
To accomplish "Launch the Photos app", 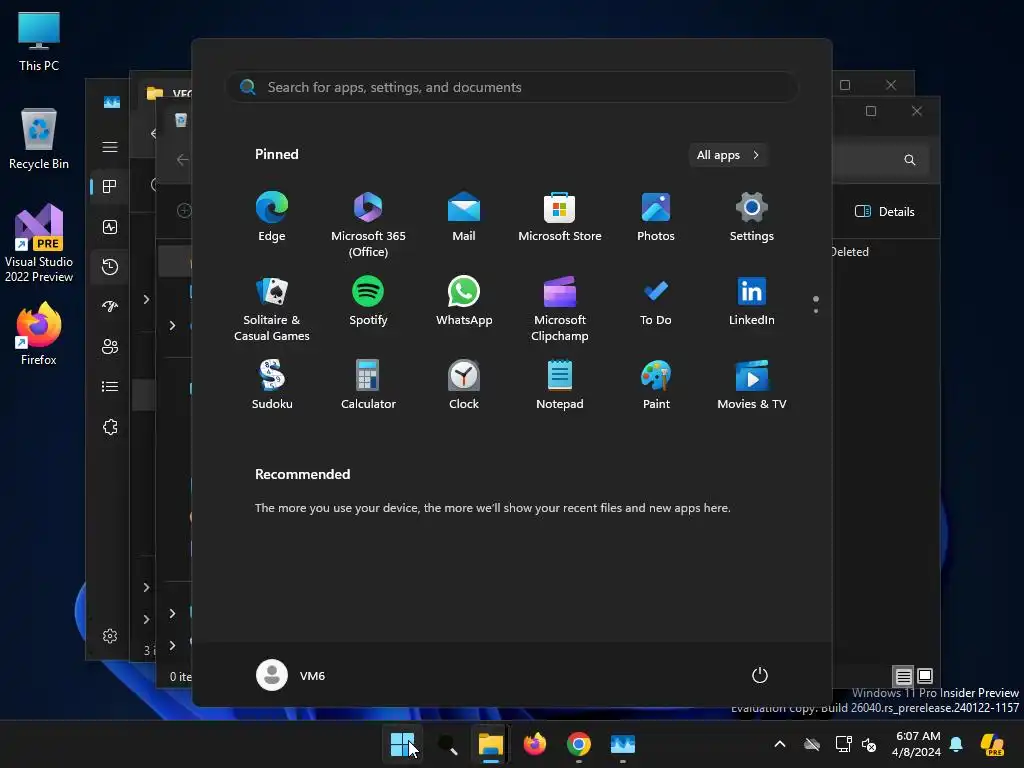I will pos(656,217).
